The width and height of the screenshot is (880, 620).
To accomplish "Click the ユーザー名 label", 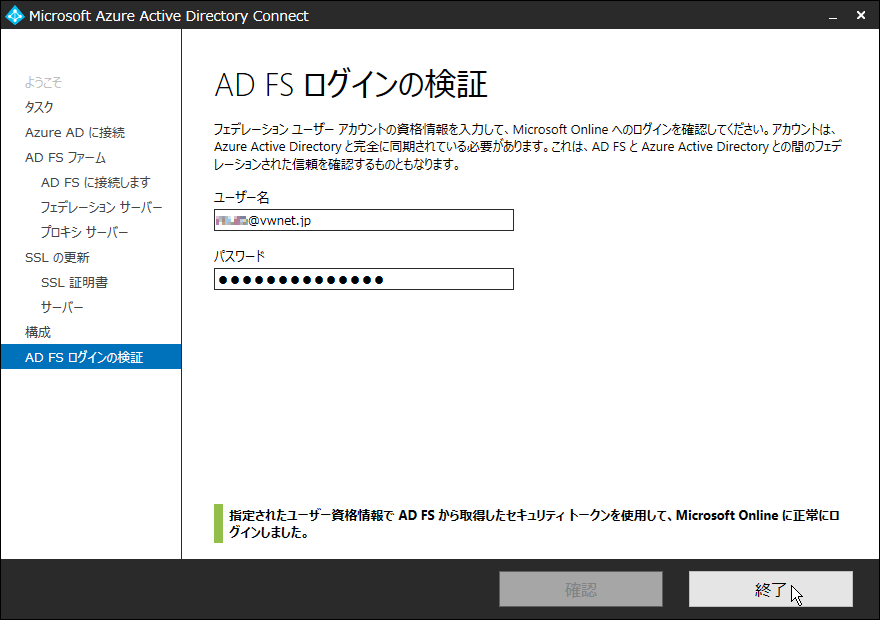I will [241, 198].
